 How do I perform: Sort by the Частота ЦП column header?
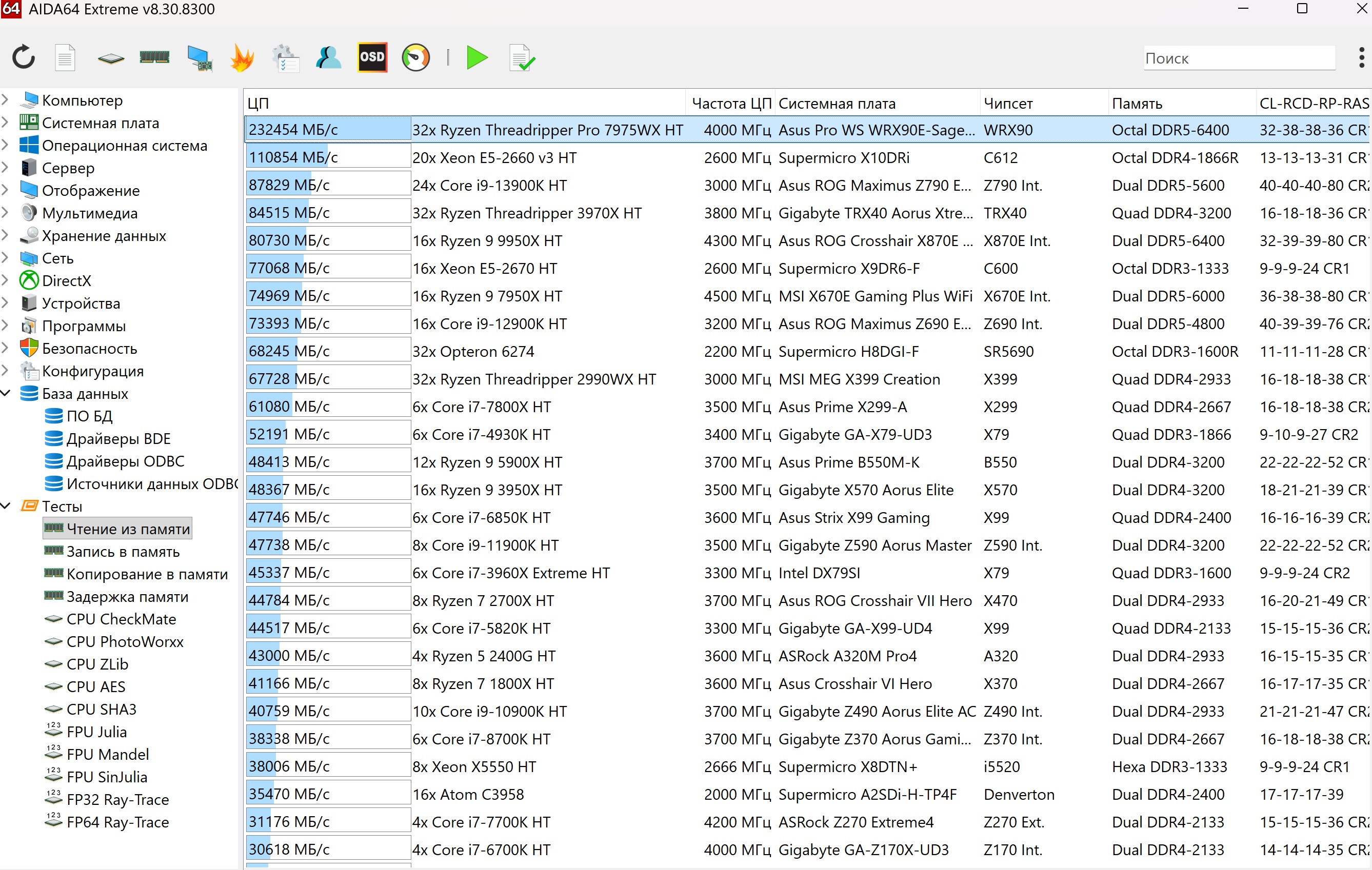pyautogui.click(x=731, y=103)
